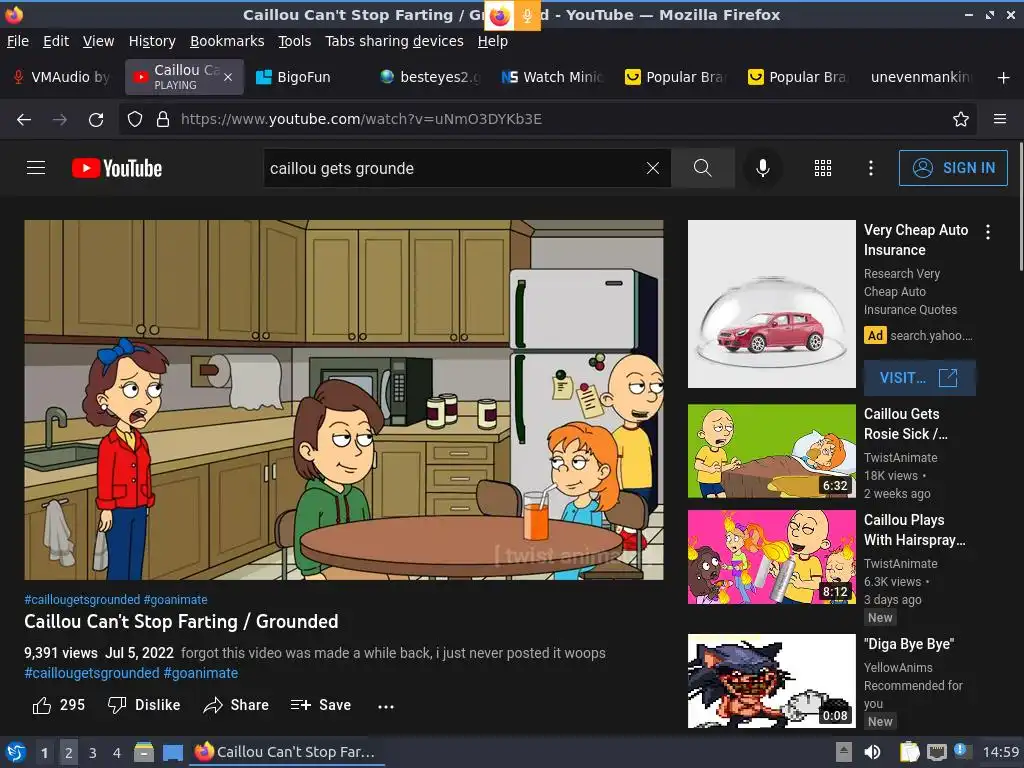
Task: View site security padlock info
Action: click(x=163, y=119)
